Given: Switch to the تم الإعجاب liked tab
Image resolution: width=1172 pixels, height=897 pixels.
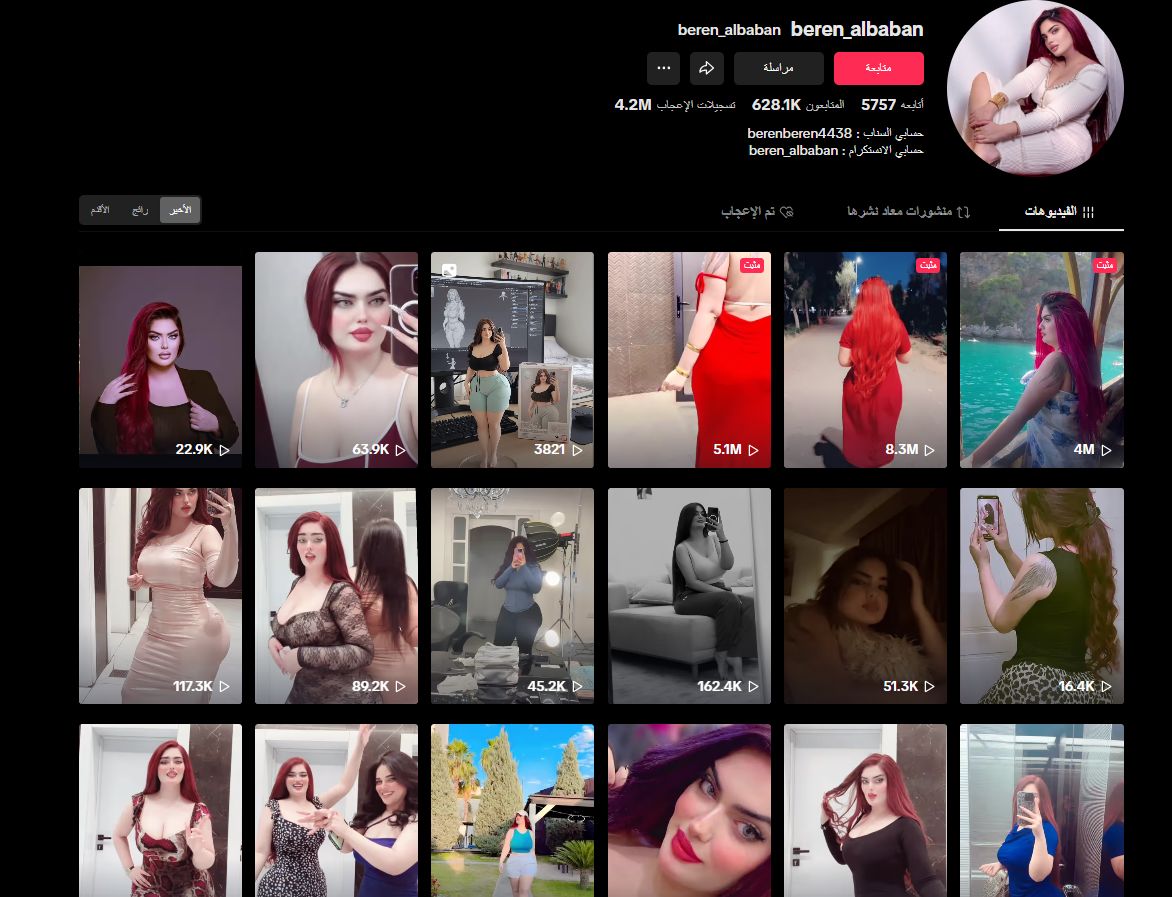Looking at the screenshot, I should 756,212.
